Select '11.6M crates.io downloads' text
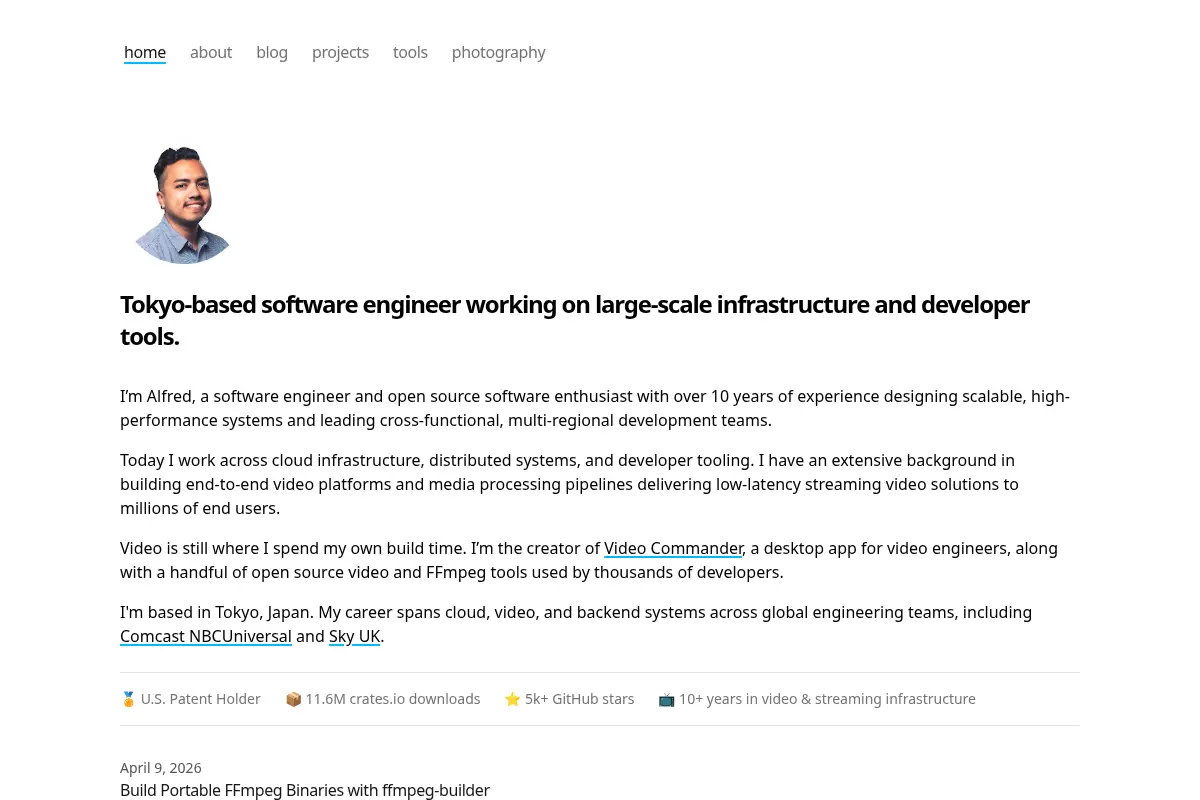The image size is (1200, 800). 393,699
